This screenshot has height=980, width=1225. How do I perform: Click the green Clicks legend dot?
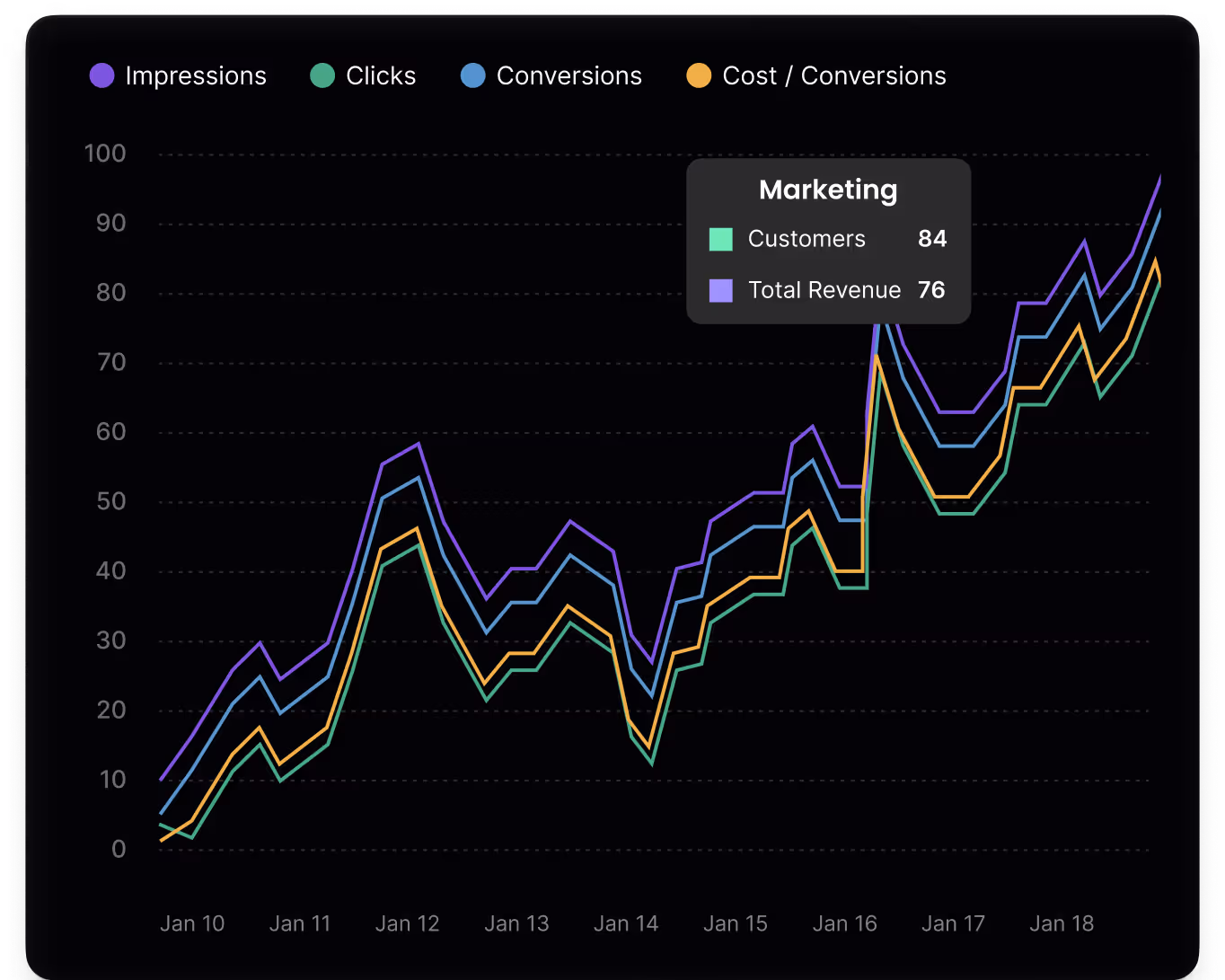[322, 76]
